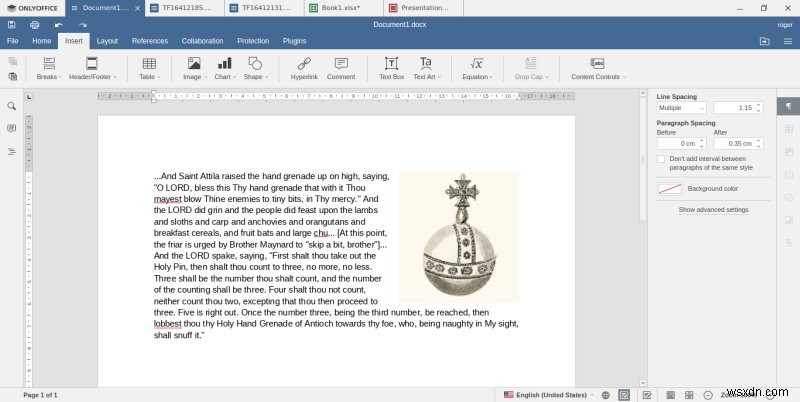Expand the Equation dropdown arrow
Screen dimensions: 800x402
pyautogui.click(x=491, y=77)
